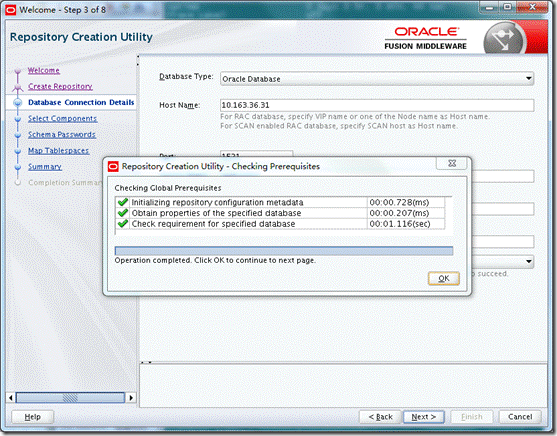
Task: Open the Welcome step link
Action: pos(44,70)
